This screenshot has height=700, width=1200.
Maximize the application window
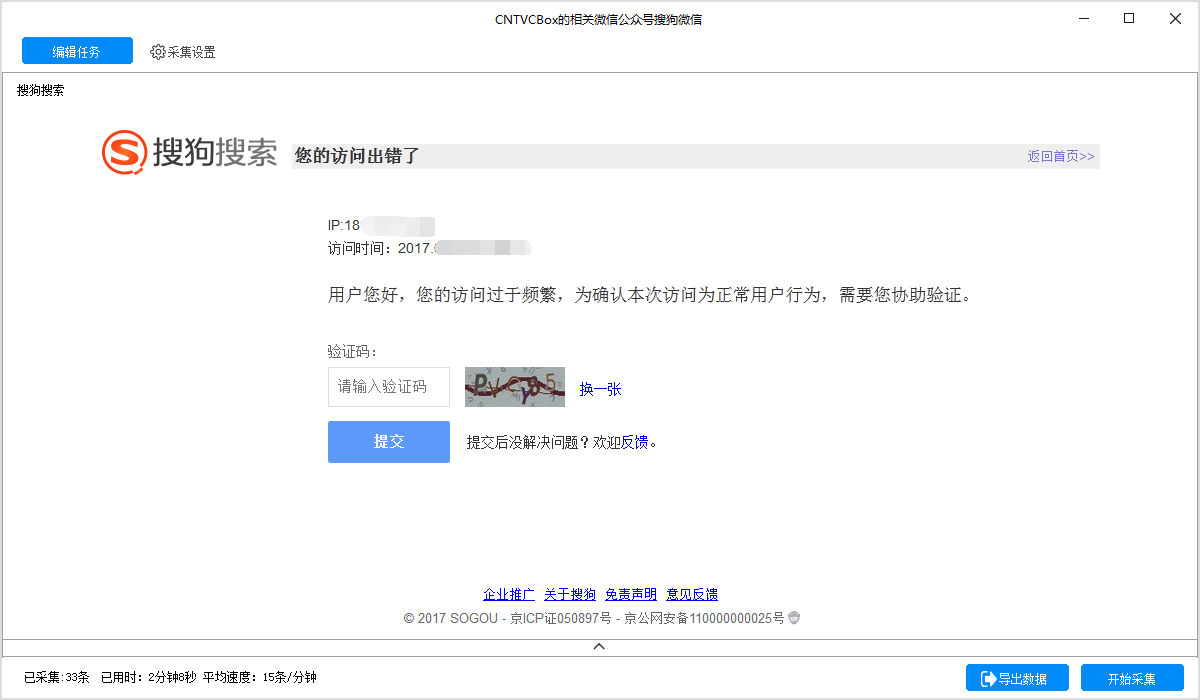click(x=1129, y=18)
